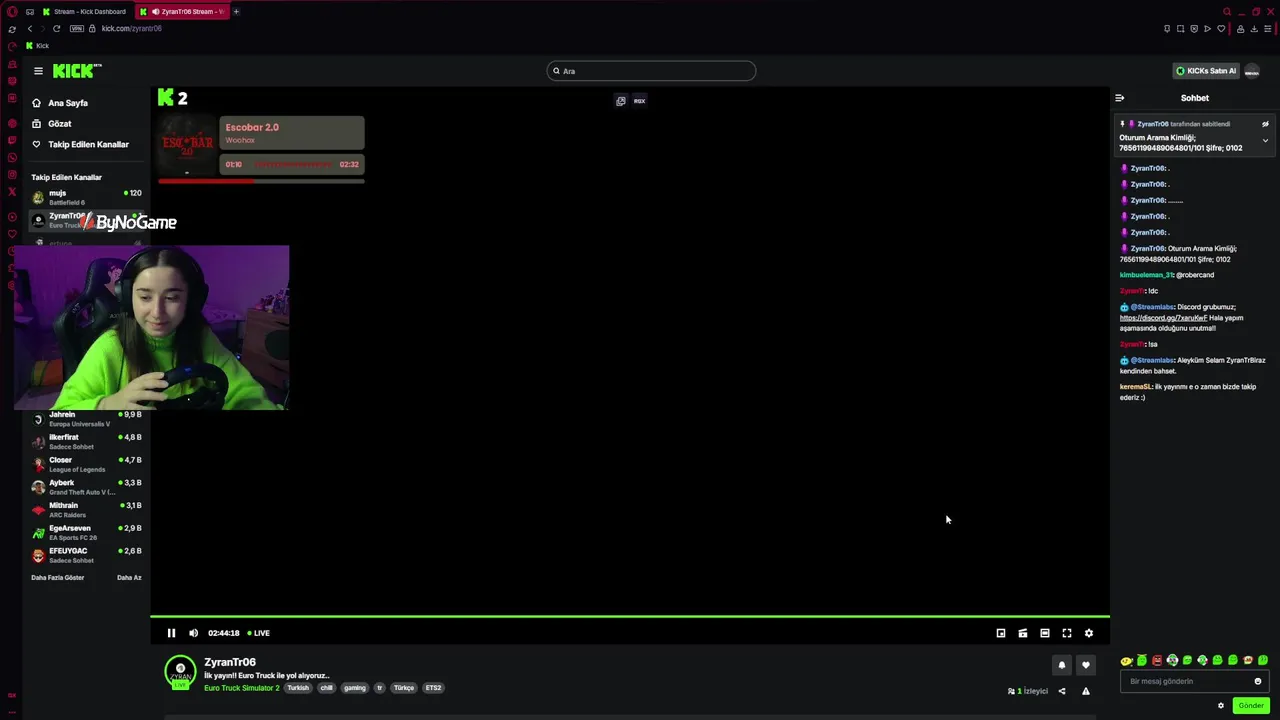Expand list with Daha Fazla Göster

pyautogui.click(x=58, y=578)
